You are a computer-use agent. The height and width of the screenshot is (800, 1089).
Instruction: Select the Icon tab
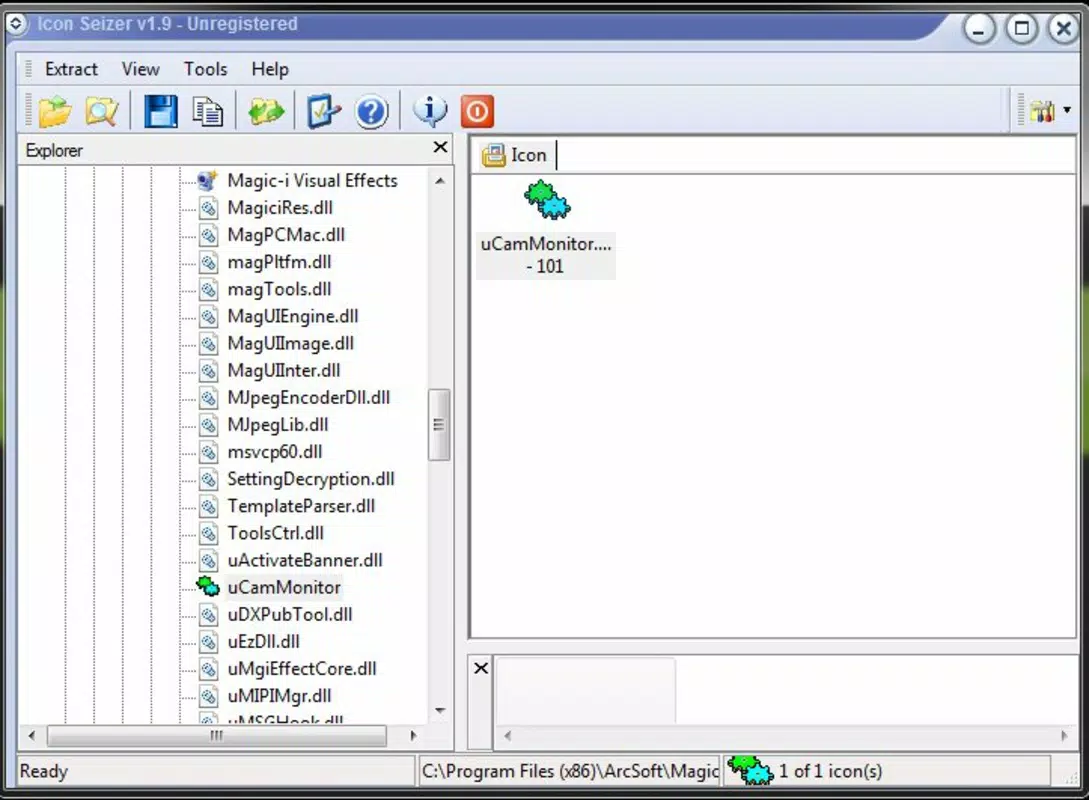click(515, 155)
